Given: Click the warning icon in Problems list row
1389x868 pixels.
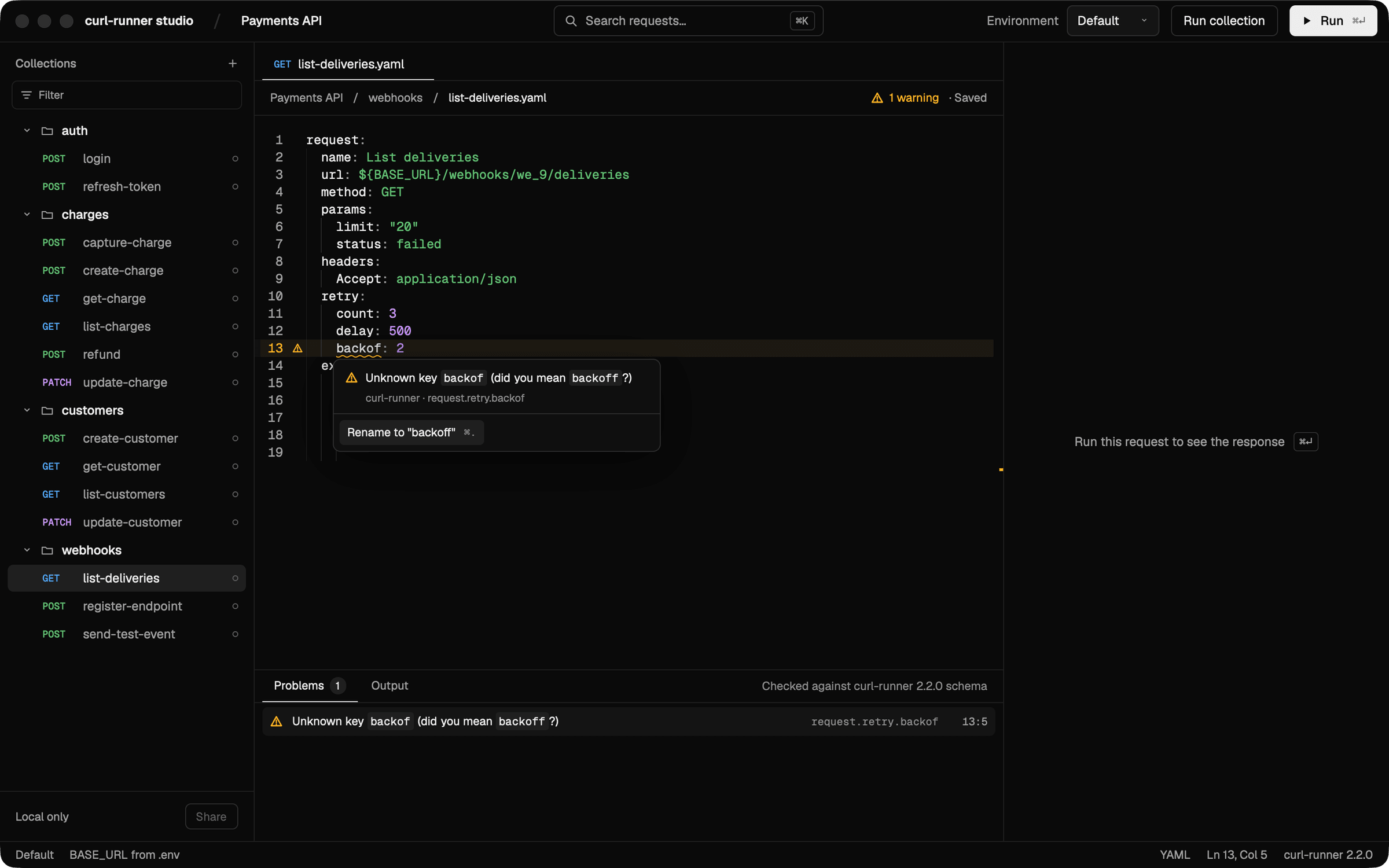Looking at the screenshot, I should click(x=277, y=722).
